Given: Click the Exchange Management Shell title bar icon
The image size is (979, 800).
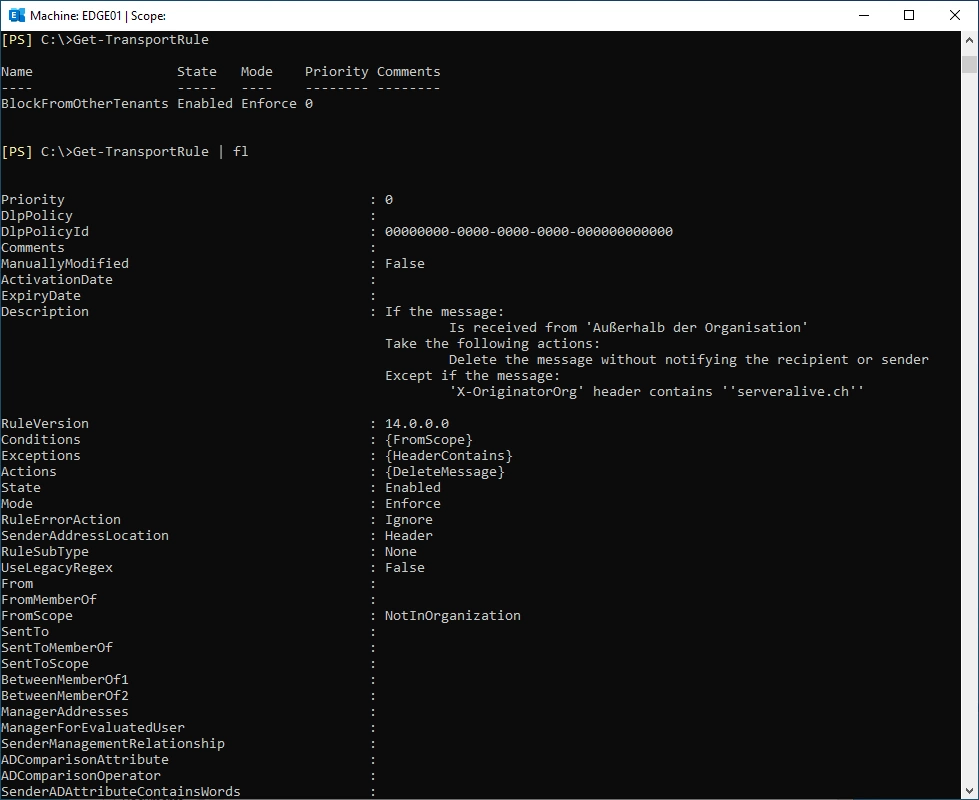Looking at the screenshot, I should click(x=17, y=15).
